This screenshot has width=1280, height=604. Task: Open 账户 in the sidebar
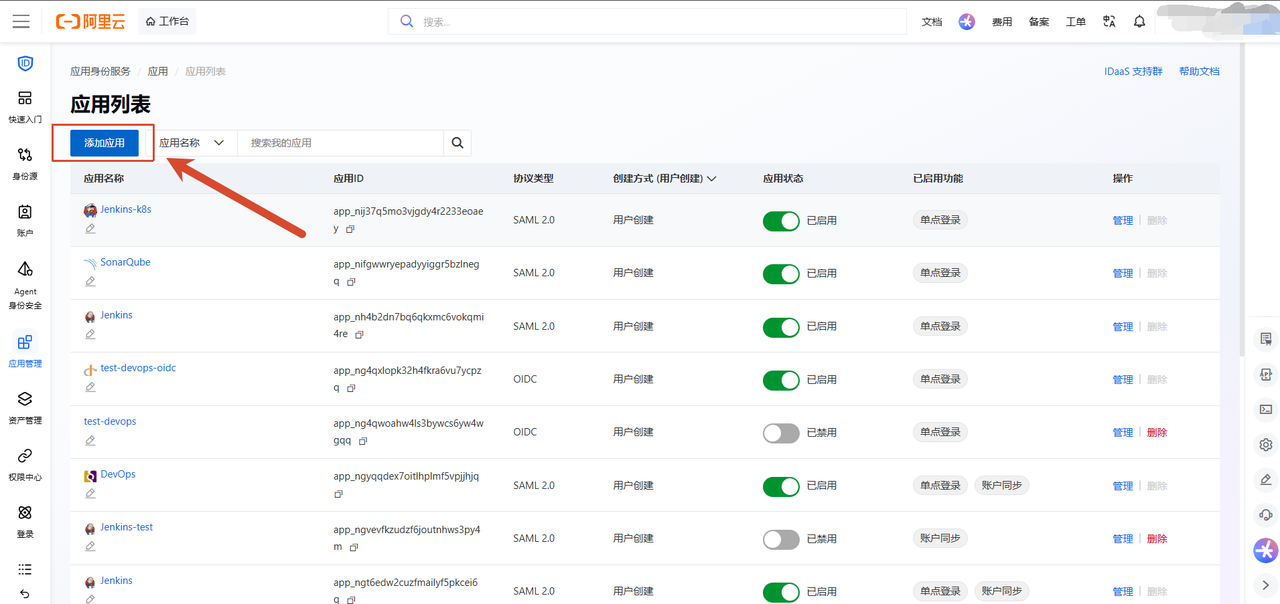point(25,221)
